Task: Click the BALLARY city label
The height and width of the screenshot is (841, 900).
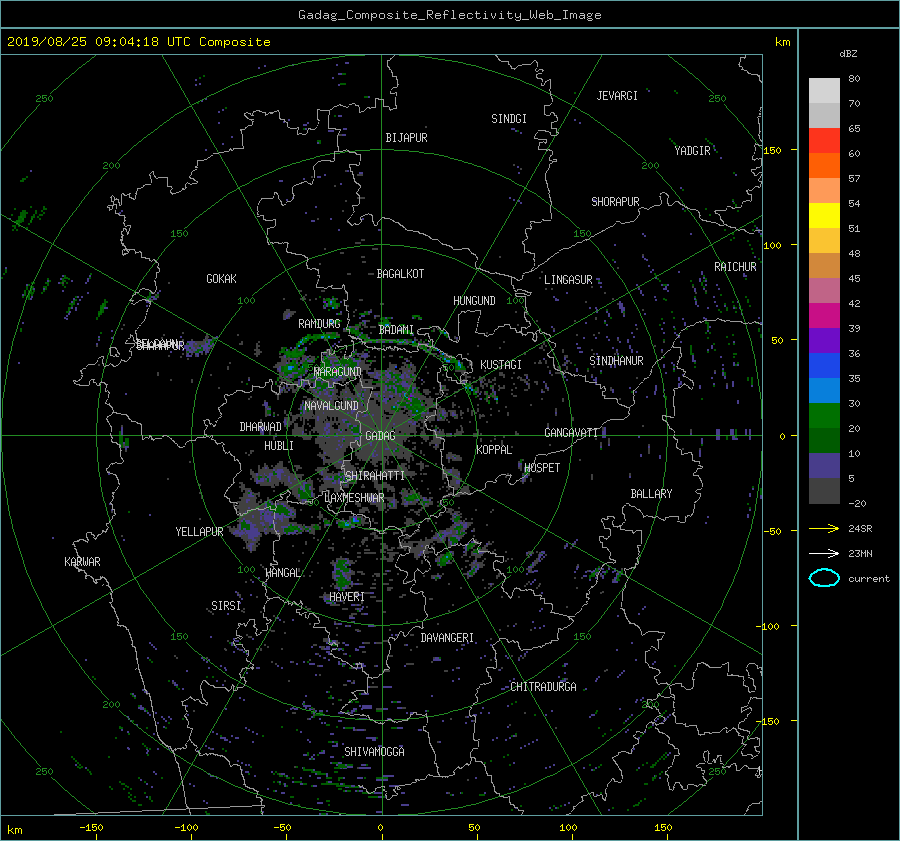Action: pos(651,494)
